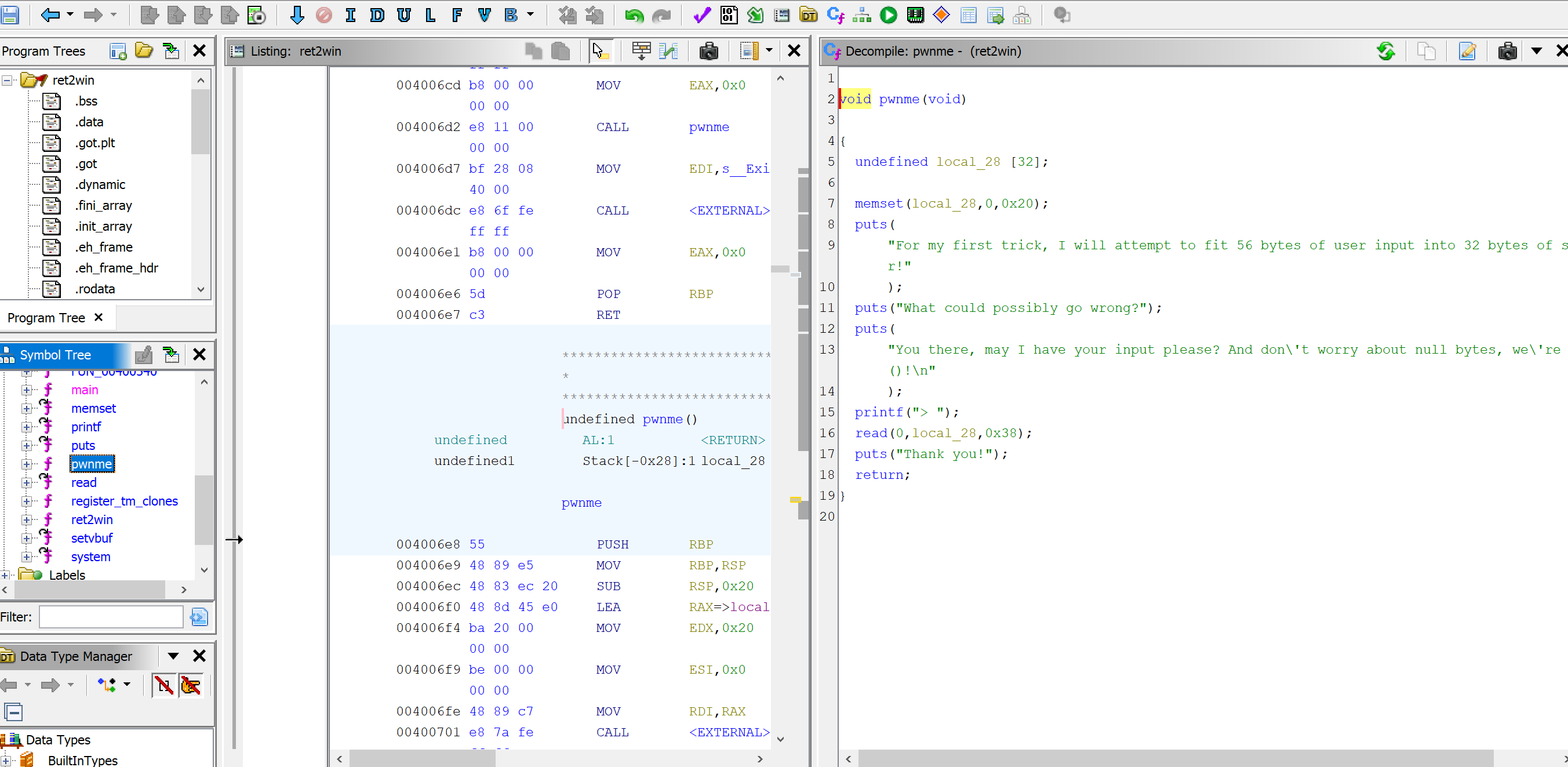This screenshot has height=767, width=1568.
Task: Open folder icon in Program Trees header
Action: [x=144, y=50]
